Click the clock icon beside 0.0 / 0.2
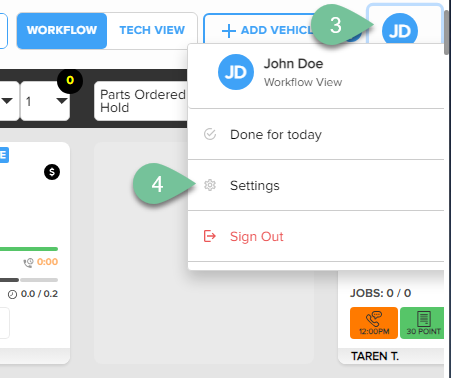451x378 pixels. tap(12, 294)
